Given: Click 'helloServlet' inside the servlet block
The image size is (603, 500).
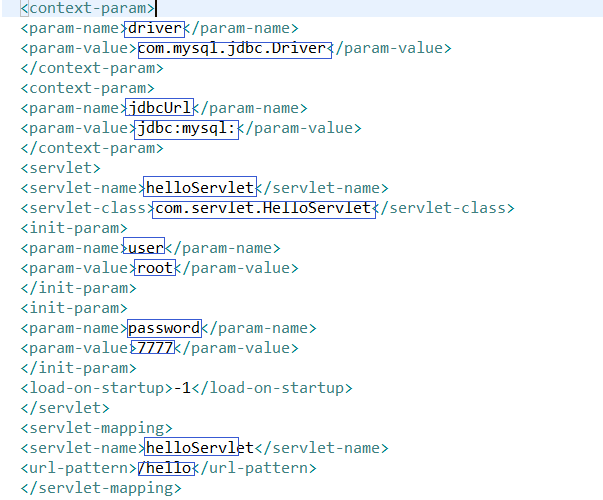Looking at the screenshot, I should pos(200,188).
